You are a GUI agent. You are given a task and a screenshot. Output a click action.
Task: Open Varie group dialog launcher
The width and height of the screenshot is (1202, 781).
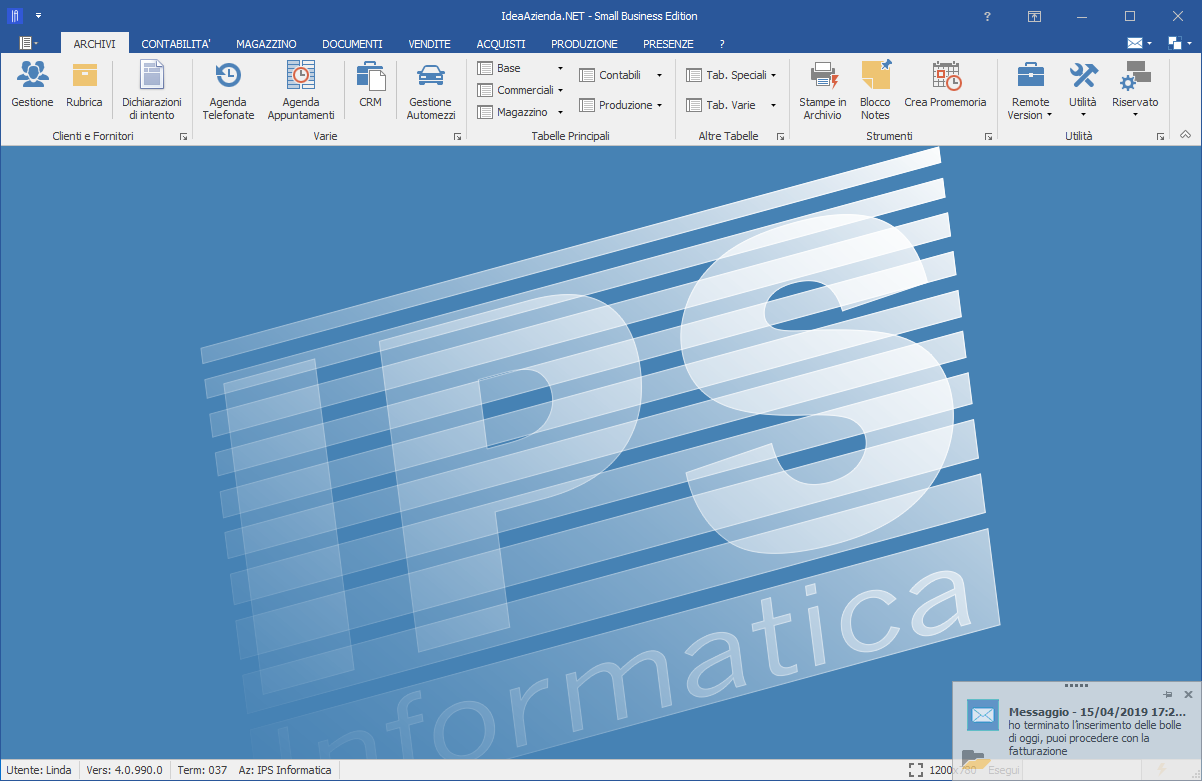click(457, 136)
